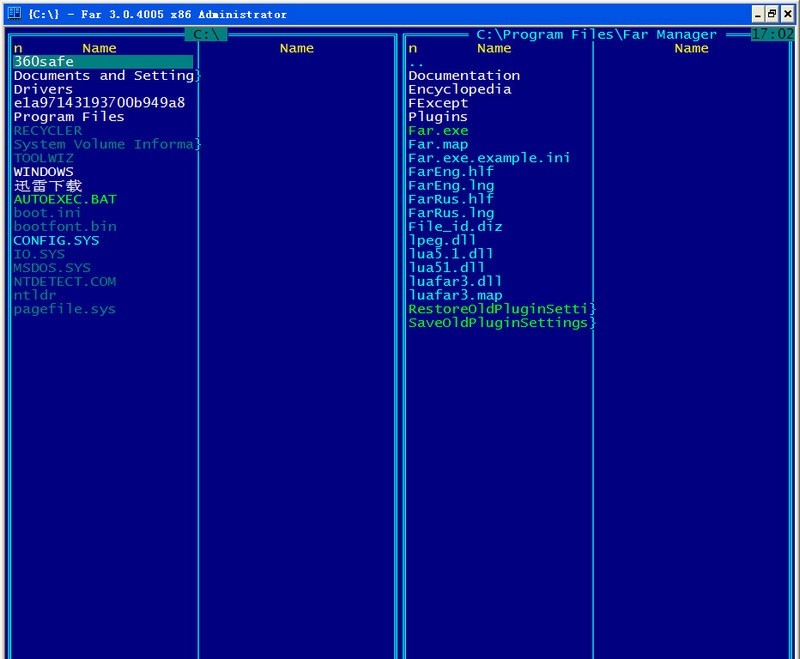
Task: Select Far.exe.example.ini file
Action: tap(489, 158)
